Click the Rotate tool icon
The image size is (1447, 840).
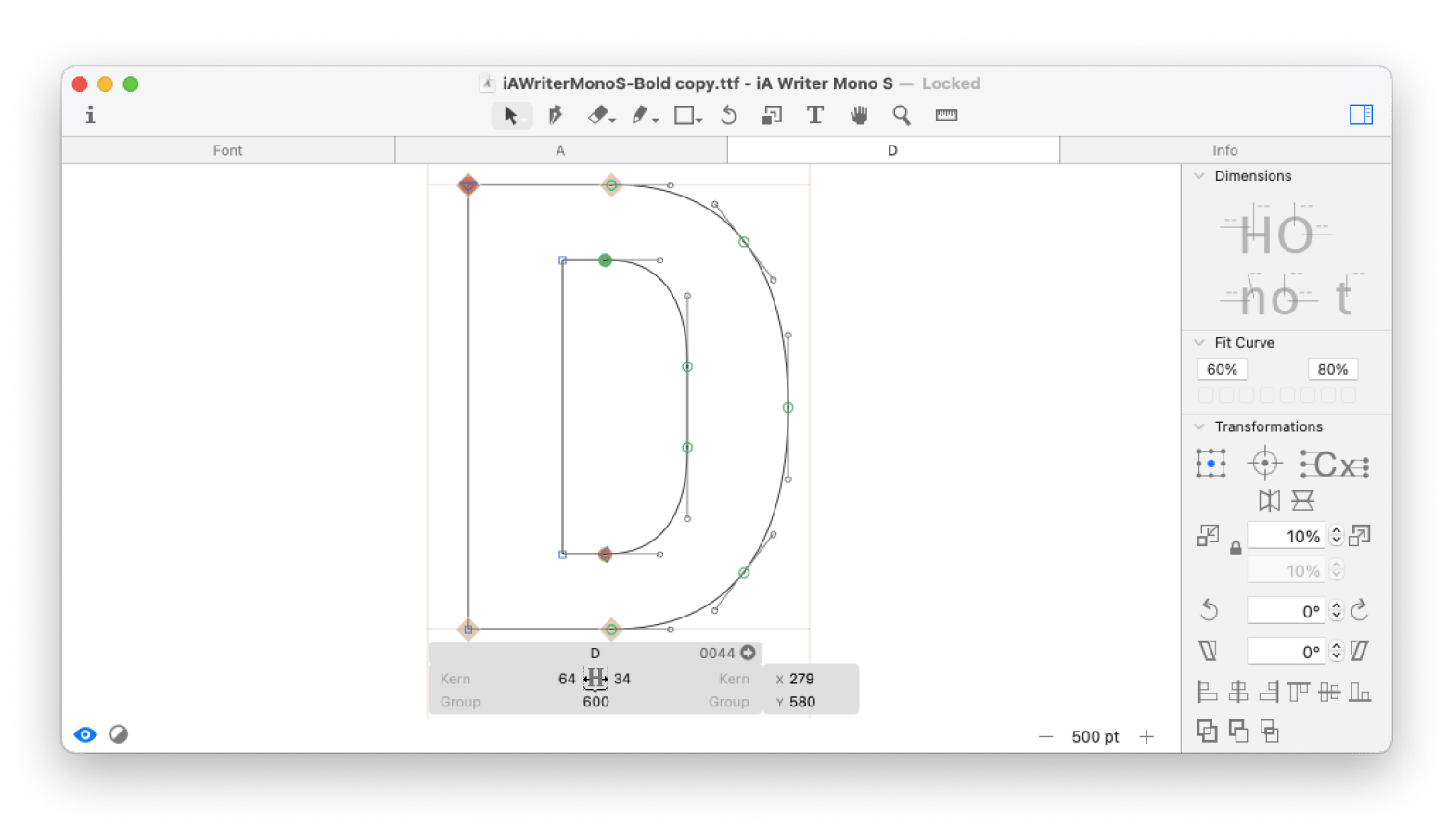coord(729,115)
